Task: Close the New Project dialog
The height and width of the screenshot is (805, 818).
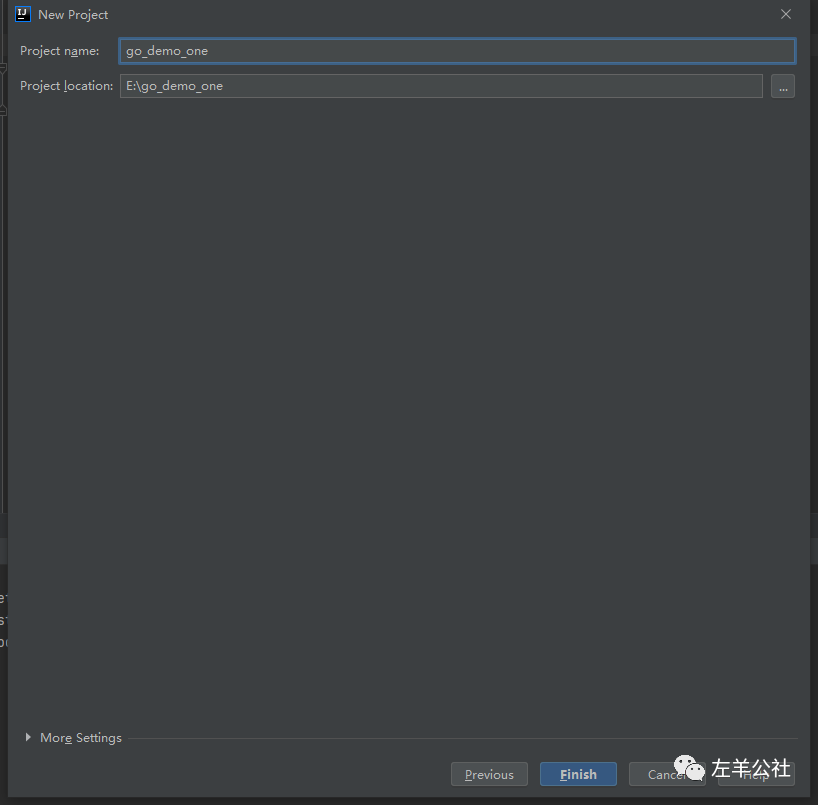Action: [x=786, y=14]
